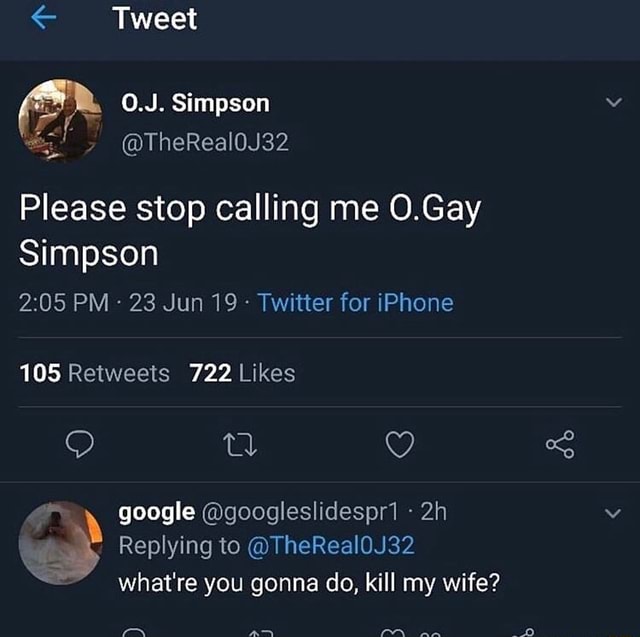Open the @googleslidespr1 handle
This screenshot has height=637, width=640.
click(300, 513)
